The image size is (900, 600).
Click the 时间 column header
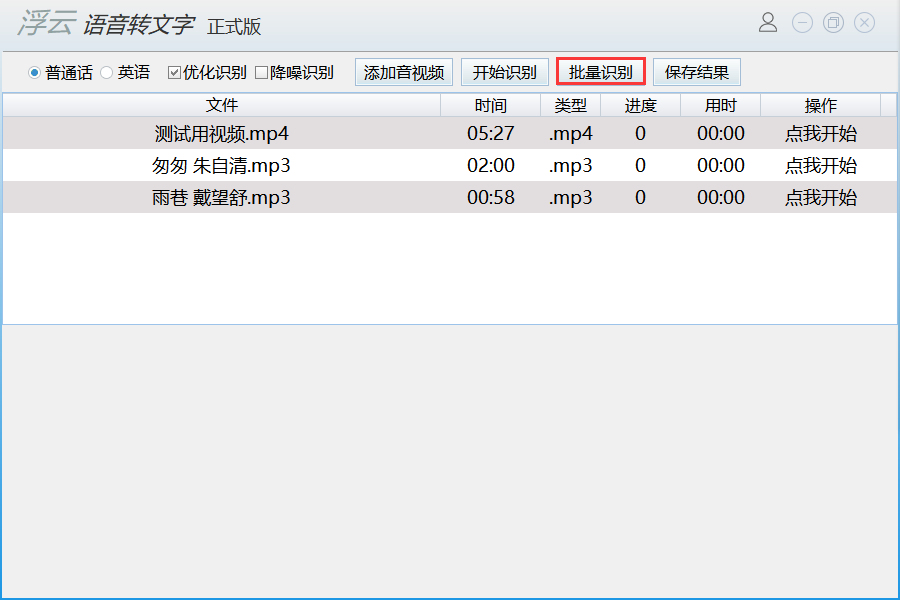pos(493,105)
